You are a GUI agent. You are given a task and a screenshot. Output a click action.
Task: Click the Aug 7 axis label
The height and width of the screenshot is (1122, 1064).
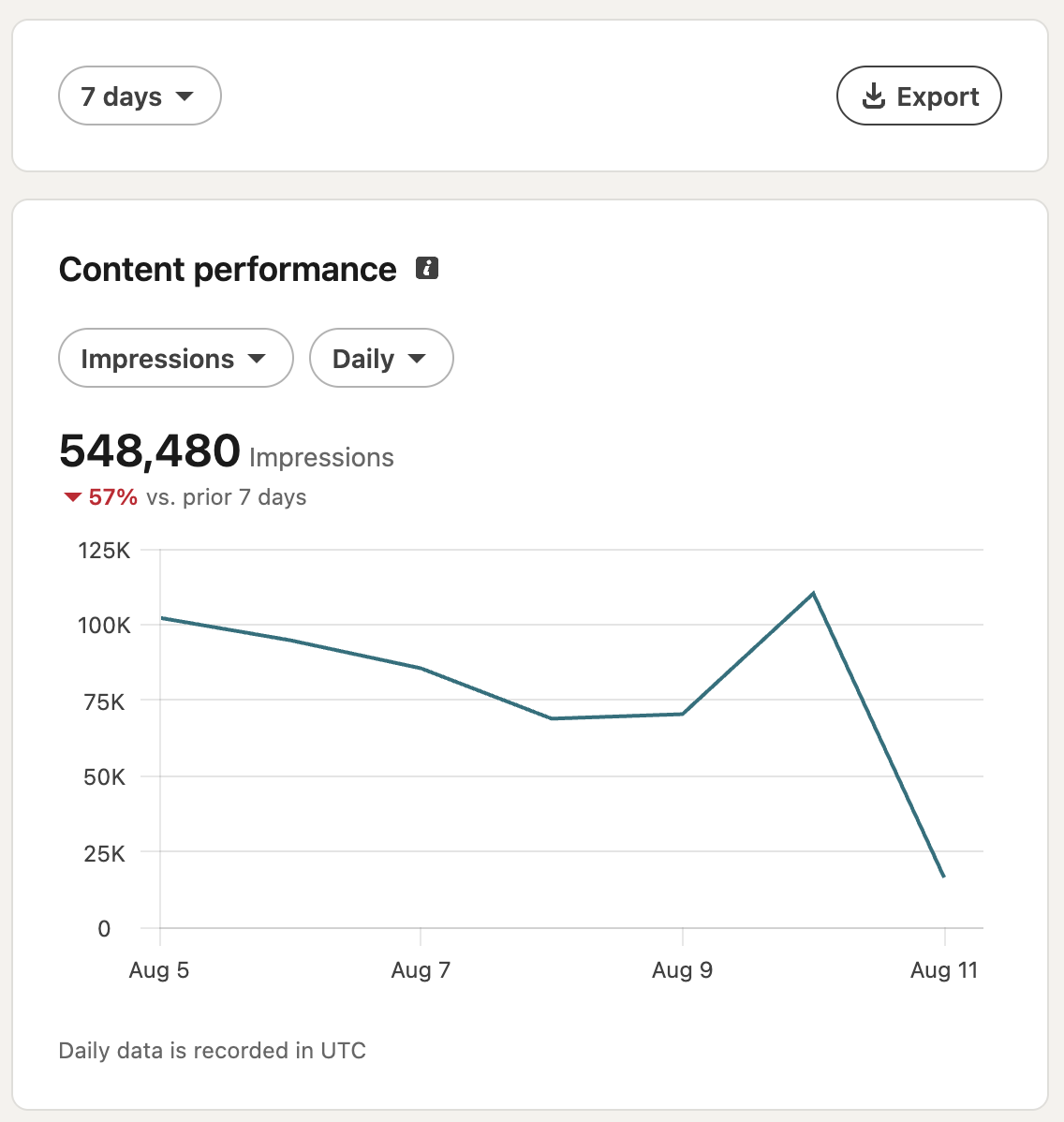(421, 969)
